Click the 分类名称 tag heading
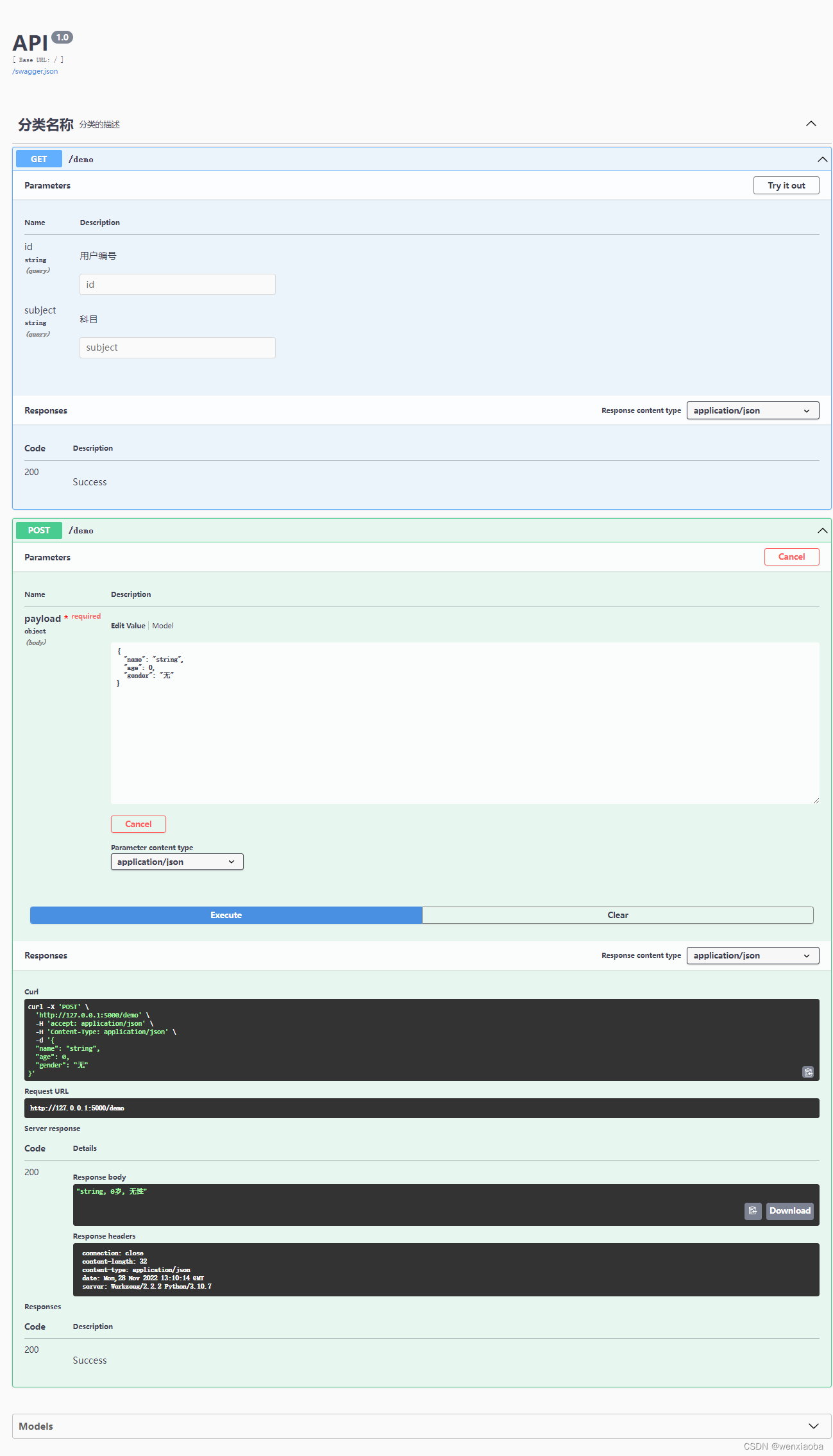 [x=46, y=124]
